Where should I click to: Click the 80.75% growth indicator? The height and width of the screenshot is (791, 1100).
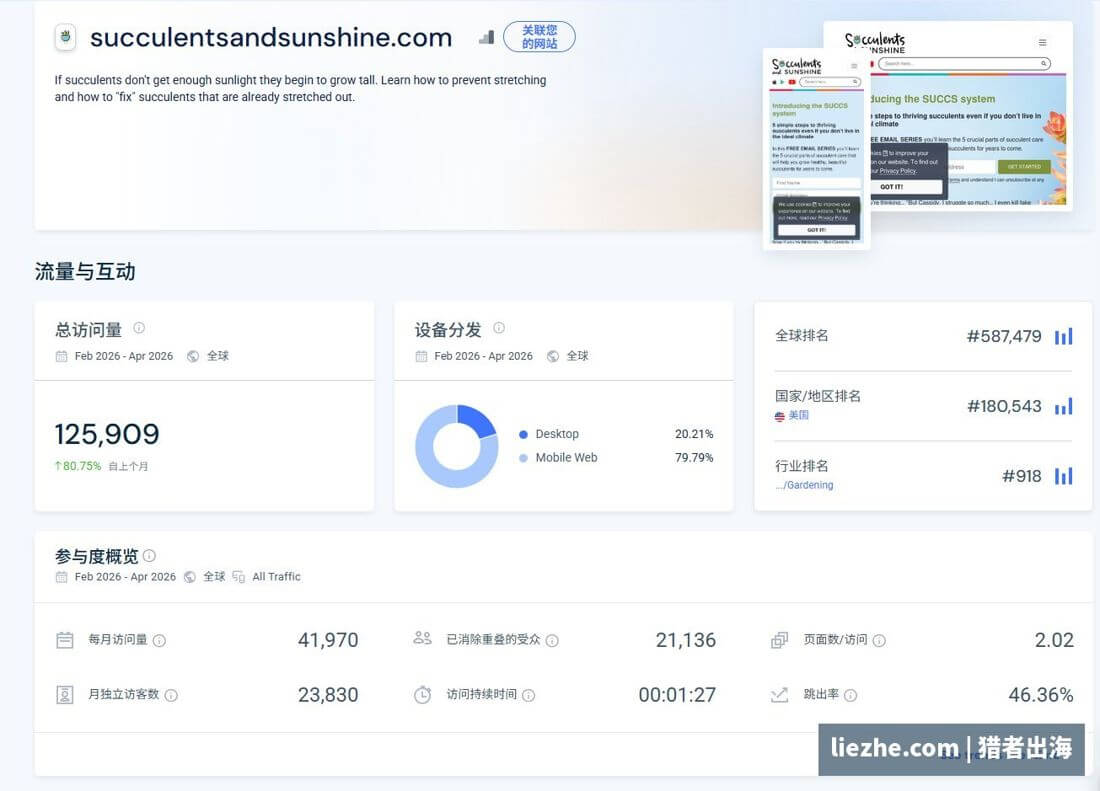tap(78, 466)
